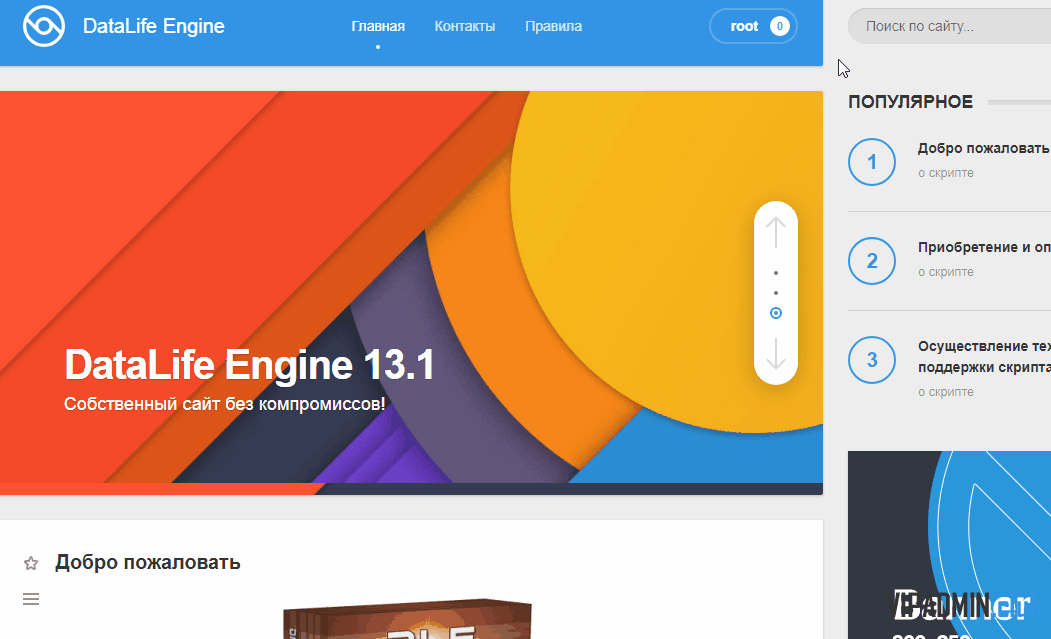
Task: Click the slider up arrow
Action: click(x=776, y=232)
